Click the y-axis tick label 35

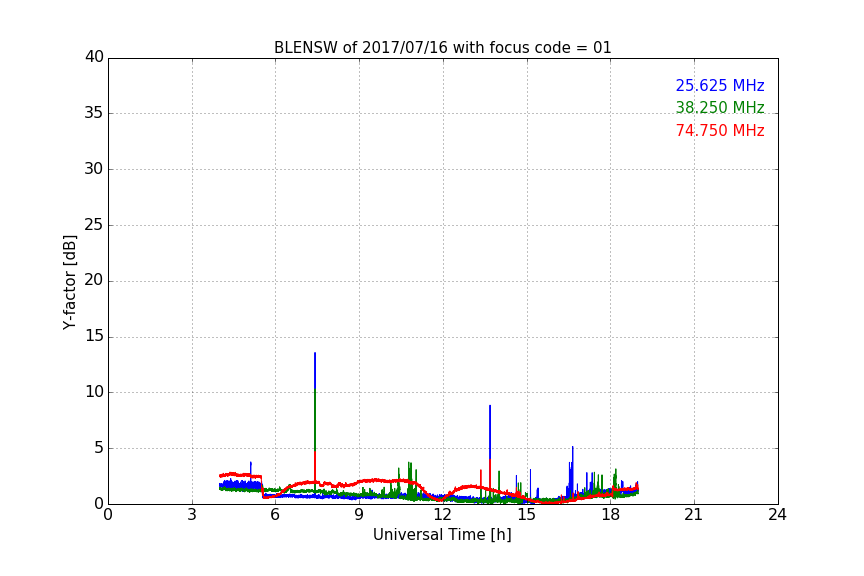pos(94,113)
